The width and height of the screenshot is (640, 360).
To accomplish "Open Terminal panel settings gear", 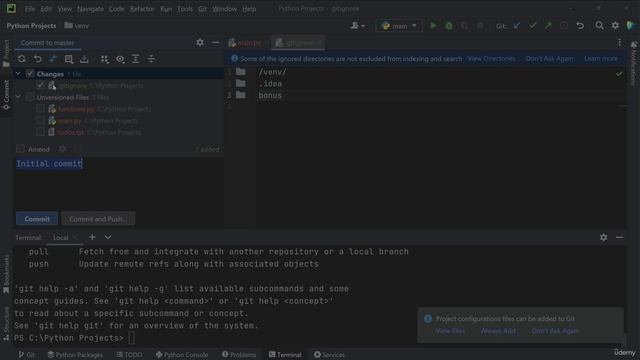I will (x=604, y=237).
